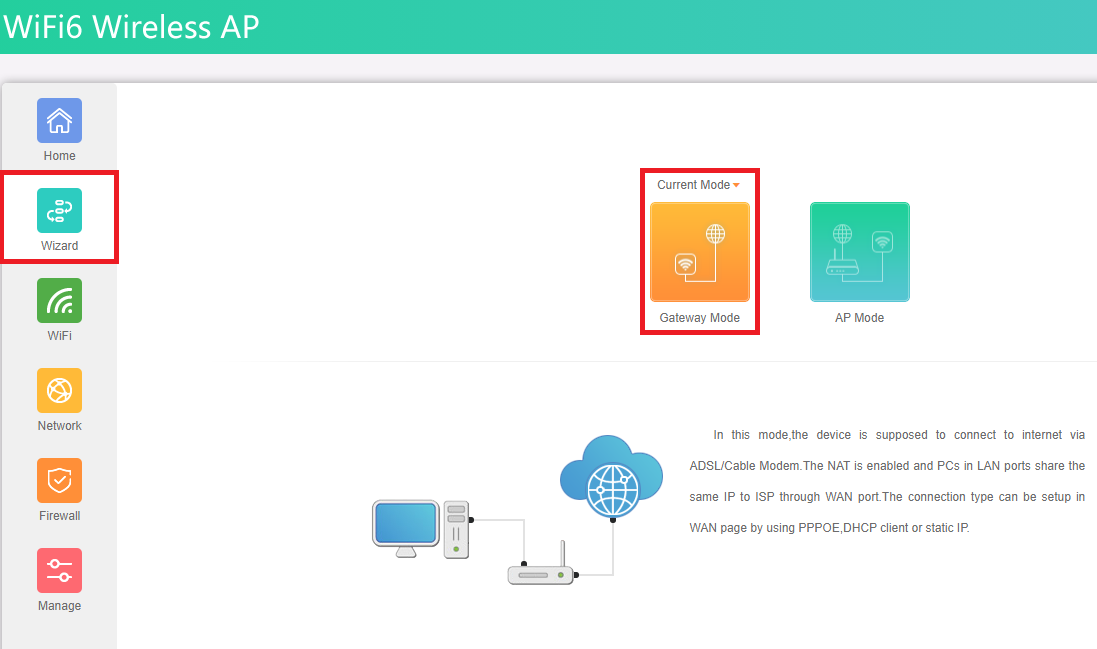Click the Current Mode label
Viewport: 1097px width, 649px height.
point(693,185)
